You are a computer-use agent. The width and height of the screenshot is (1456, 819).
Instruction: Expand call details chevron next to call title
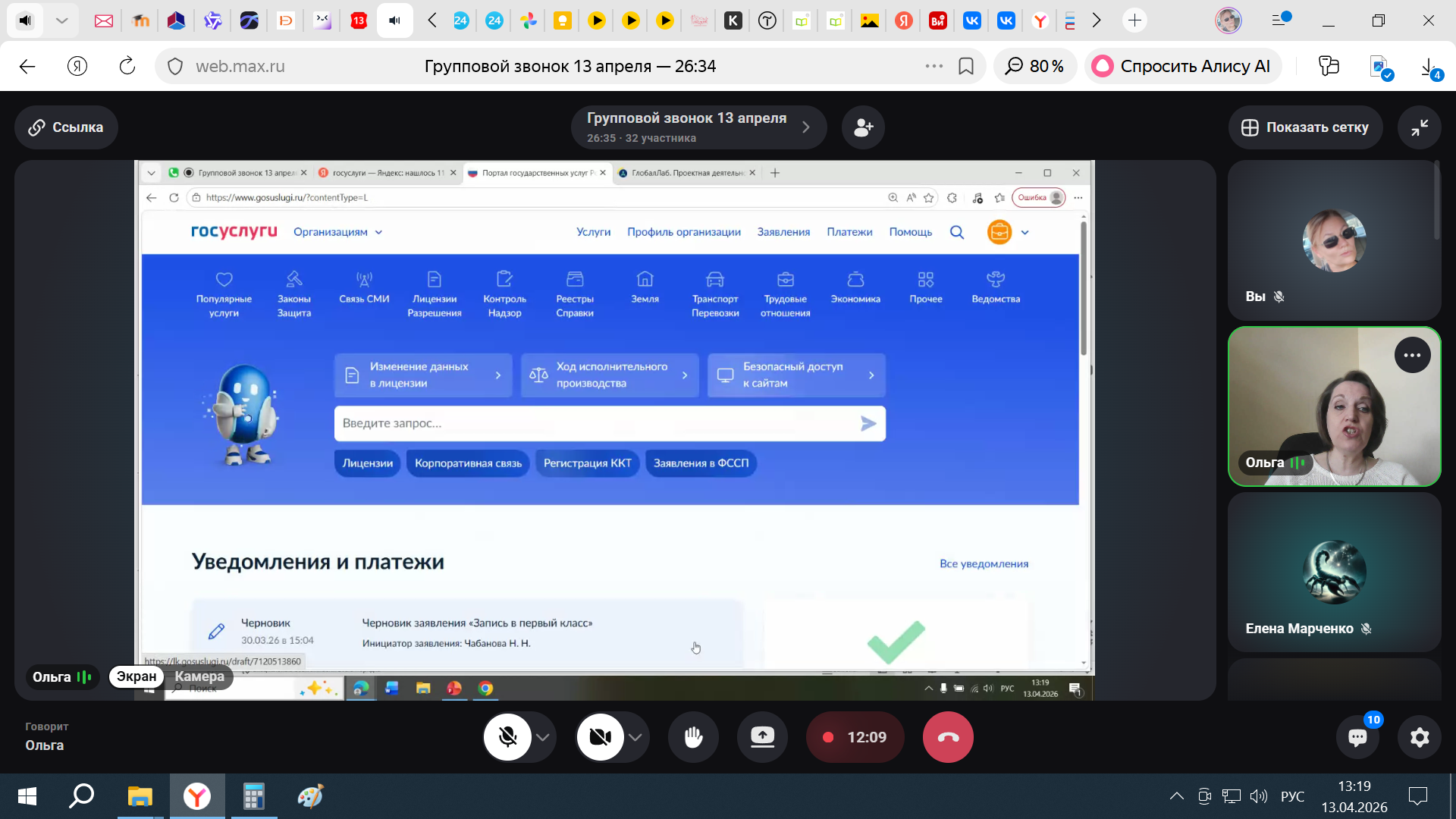point(806,127)
